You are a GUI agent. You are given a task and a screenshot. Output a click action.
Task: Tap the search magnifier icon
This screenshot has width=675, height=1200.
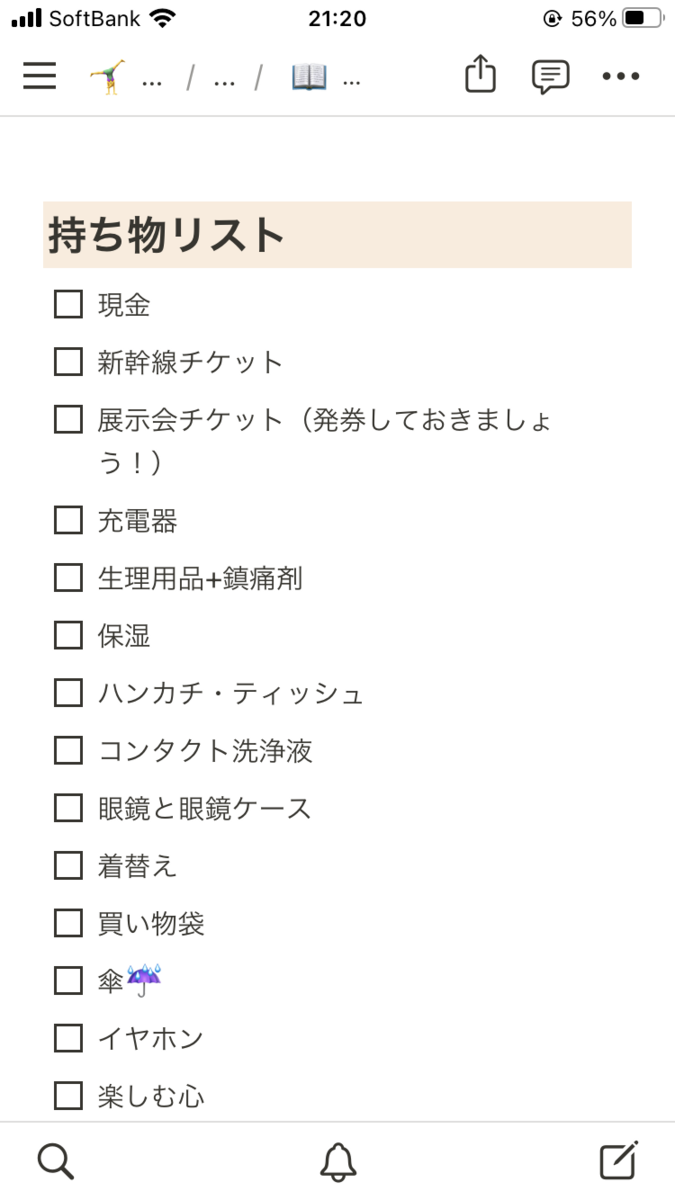click(x=55, y=1161)
